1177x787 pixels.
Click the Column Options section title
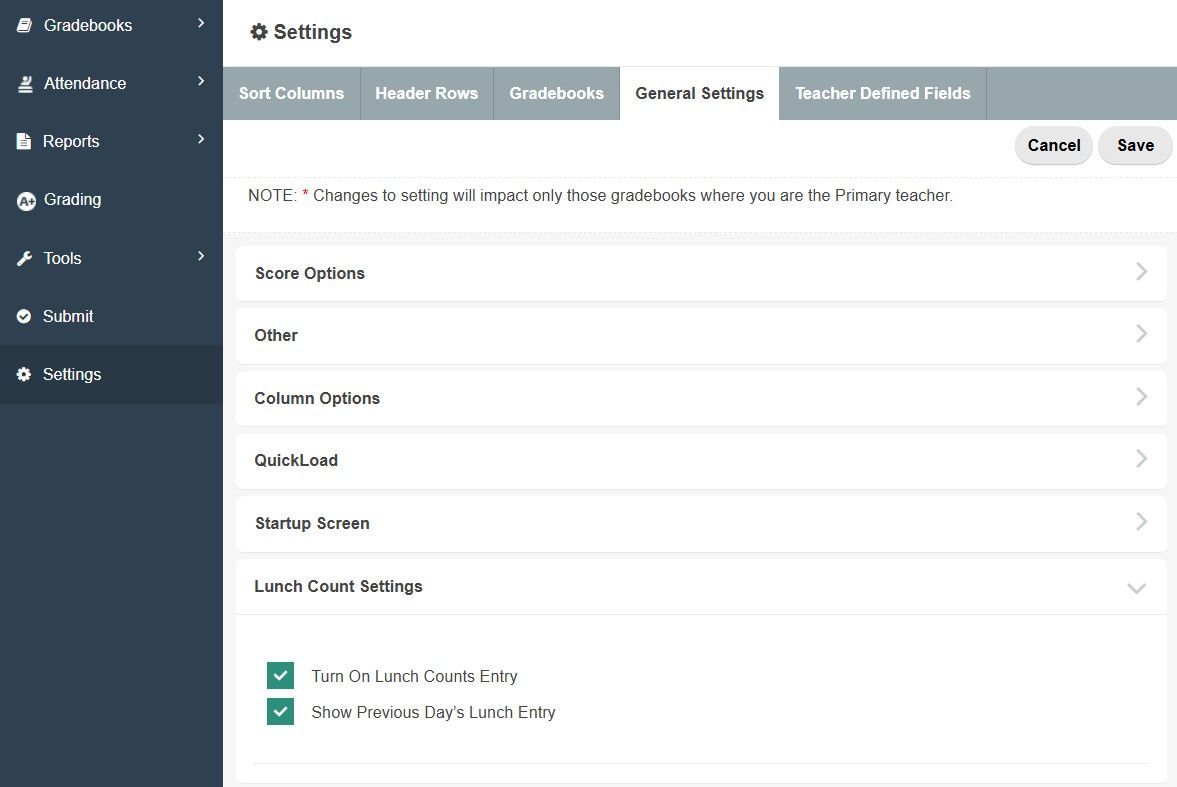coord(317,398)
